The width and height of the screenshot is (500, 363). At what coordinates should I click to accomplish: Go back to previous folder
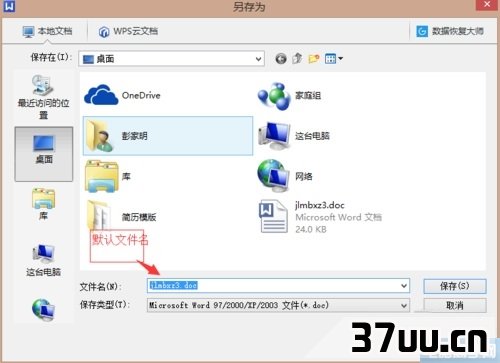(281, 59)
